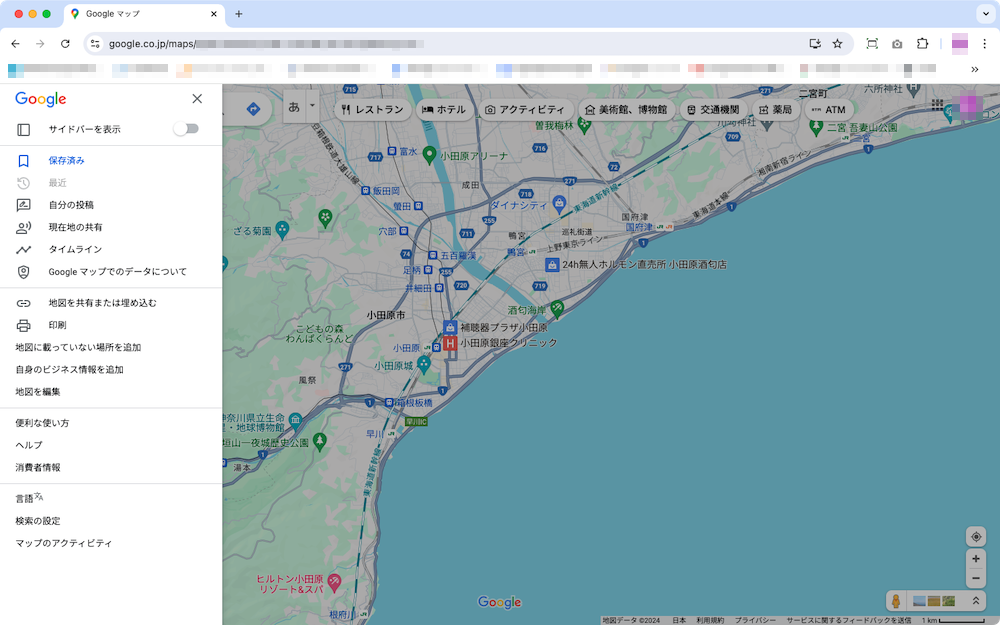The width and height of the screenshot is (1000, 625).
Task: Click the link icon beside 地図を共有
Action: pos(24,304)
